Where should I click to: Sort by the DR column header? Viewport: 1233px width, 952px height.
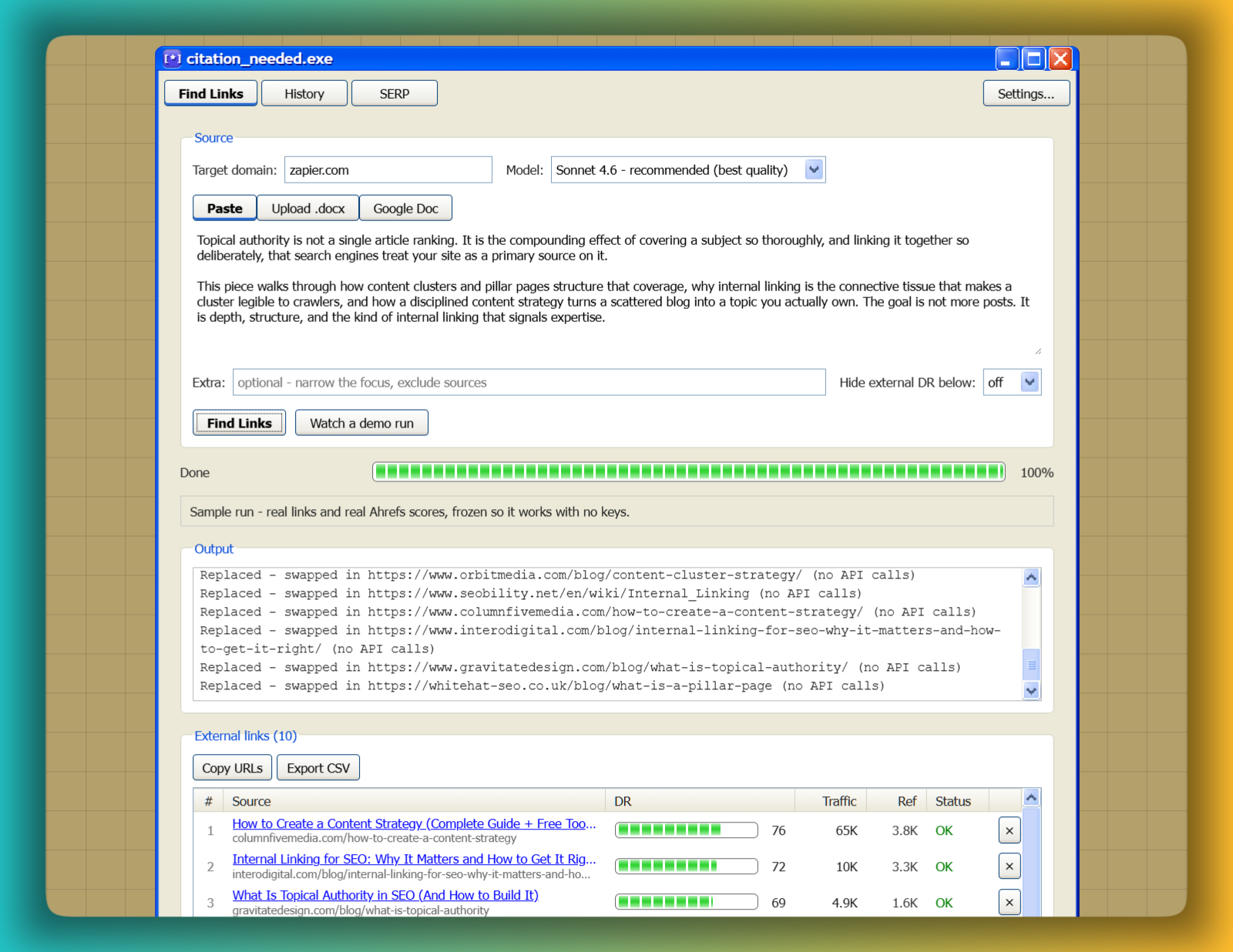pyautogui.click(x=700, y=801)
